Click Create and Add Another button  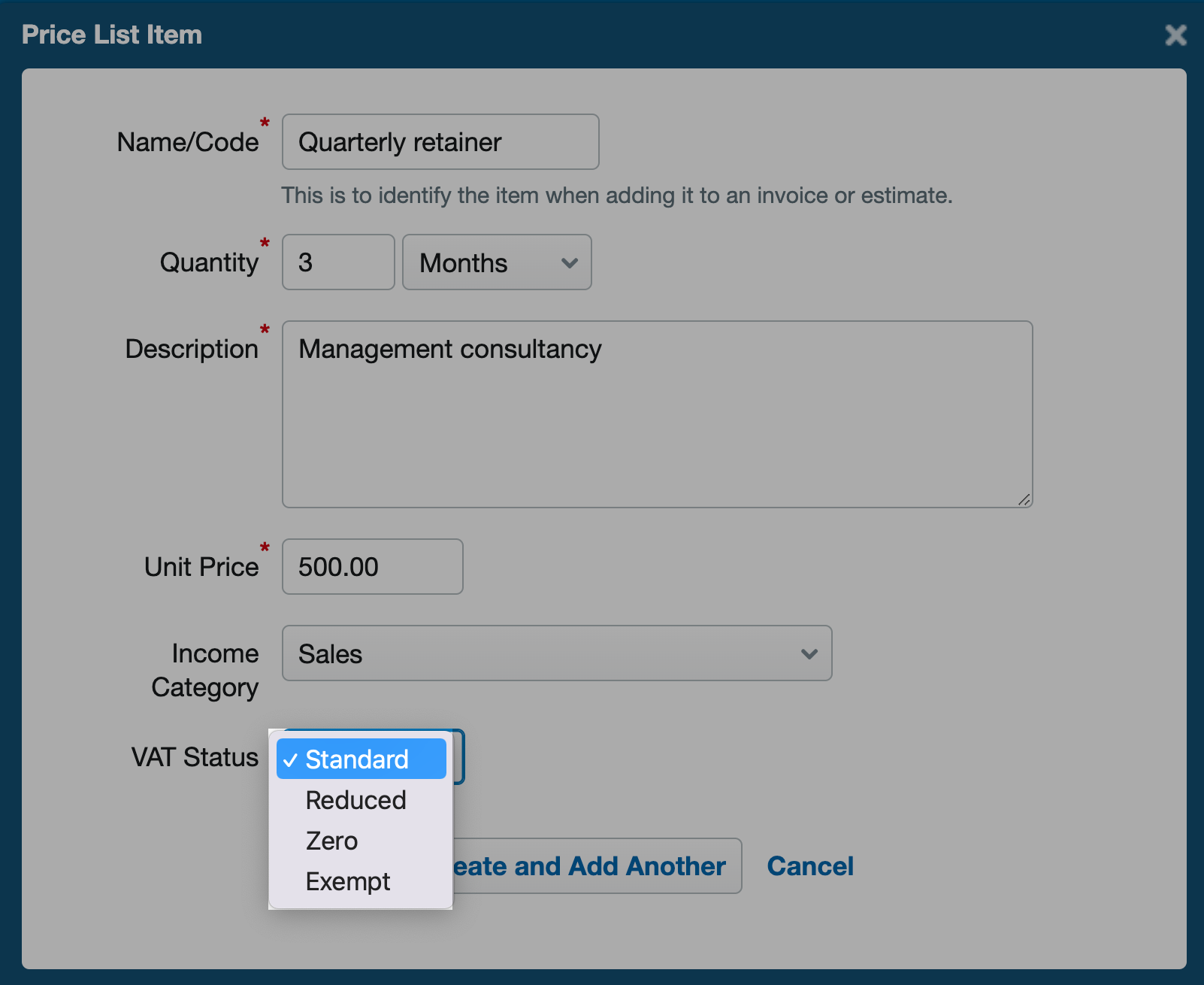point(597,865)
